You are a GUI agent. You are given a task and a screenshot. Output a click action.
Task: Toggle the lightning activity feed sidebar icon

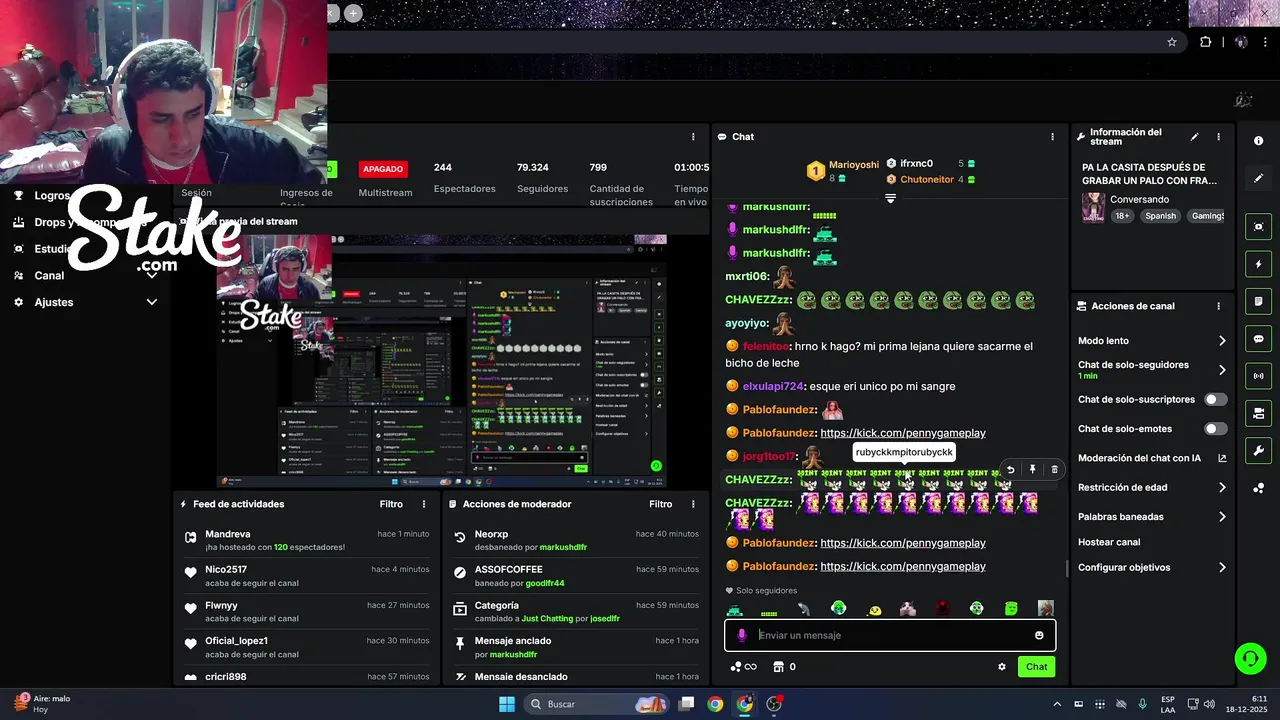tap(1258, 265)
